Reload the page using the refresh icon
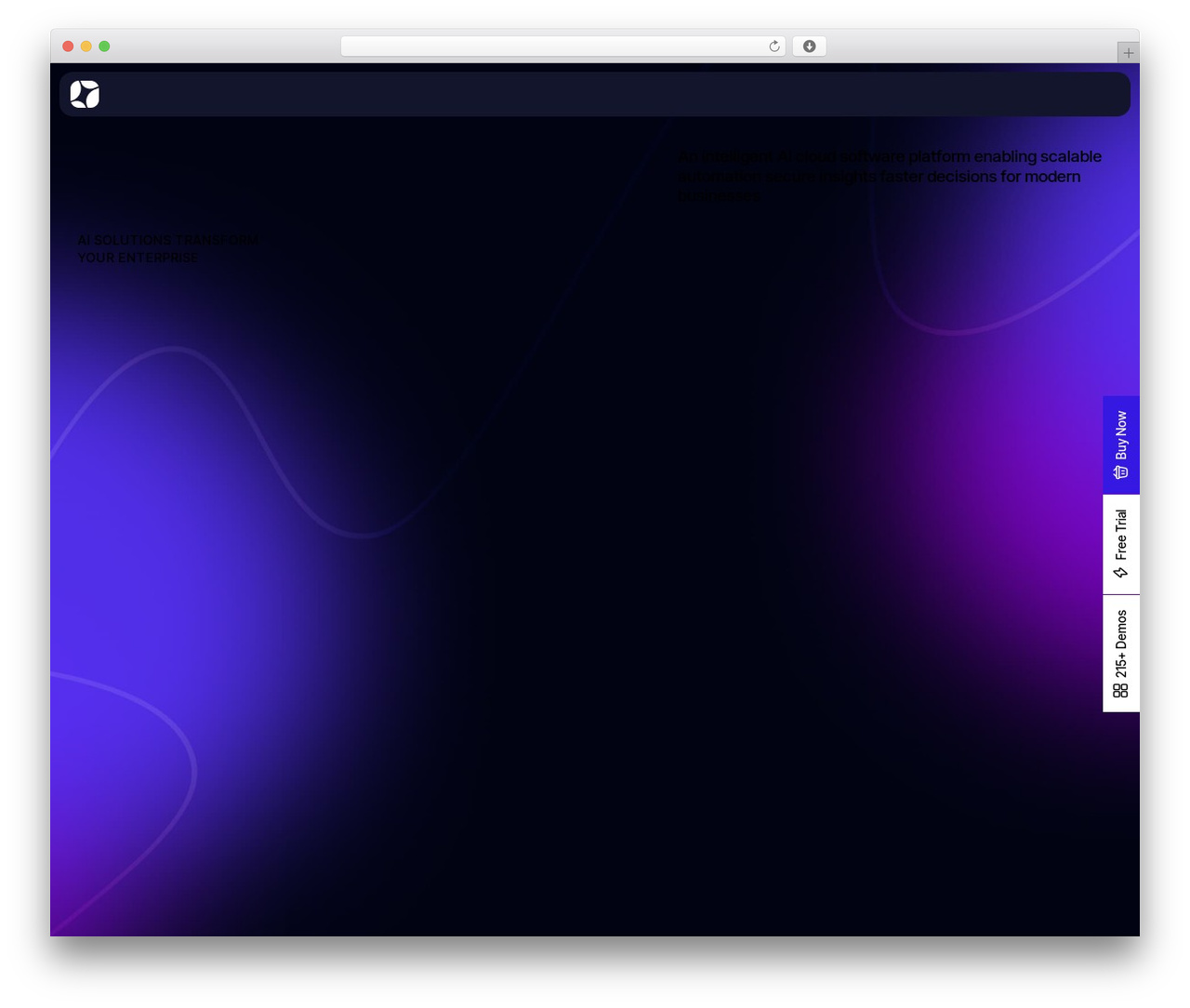This screenshot has height=1008, width=1190. point(774,46)
